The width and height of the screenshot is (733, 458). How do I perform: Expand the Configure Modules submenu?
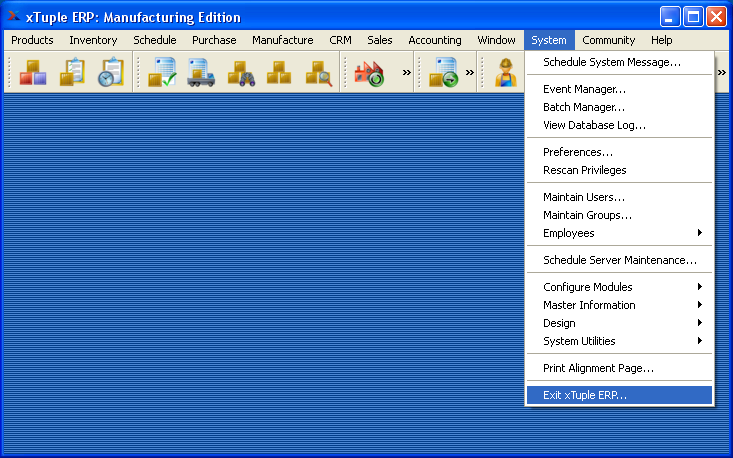(619, 287)
